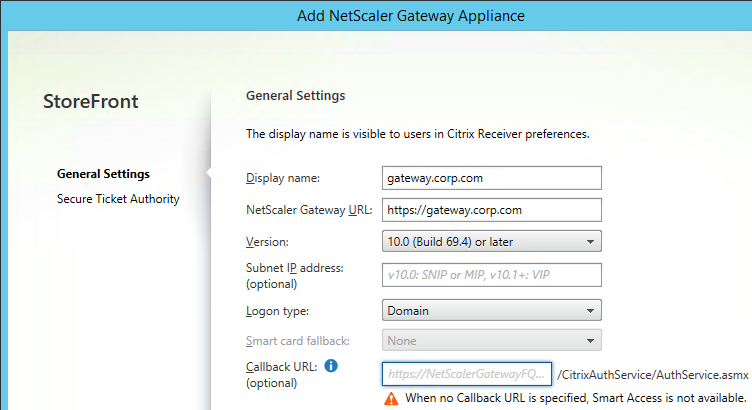Select the Version combo box value
Image resolution: width=752 pixels, height=410 pixels.
click(x=492, y=242)
